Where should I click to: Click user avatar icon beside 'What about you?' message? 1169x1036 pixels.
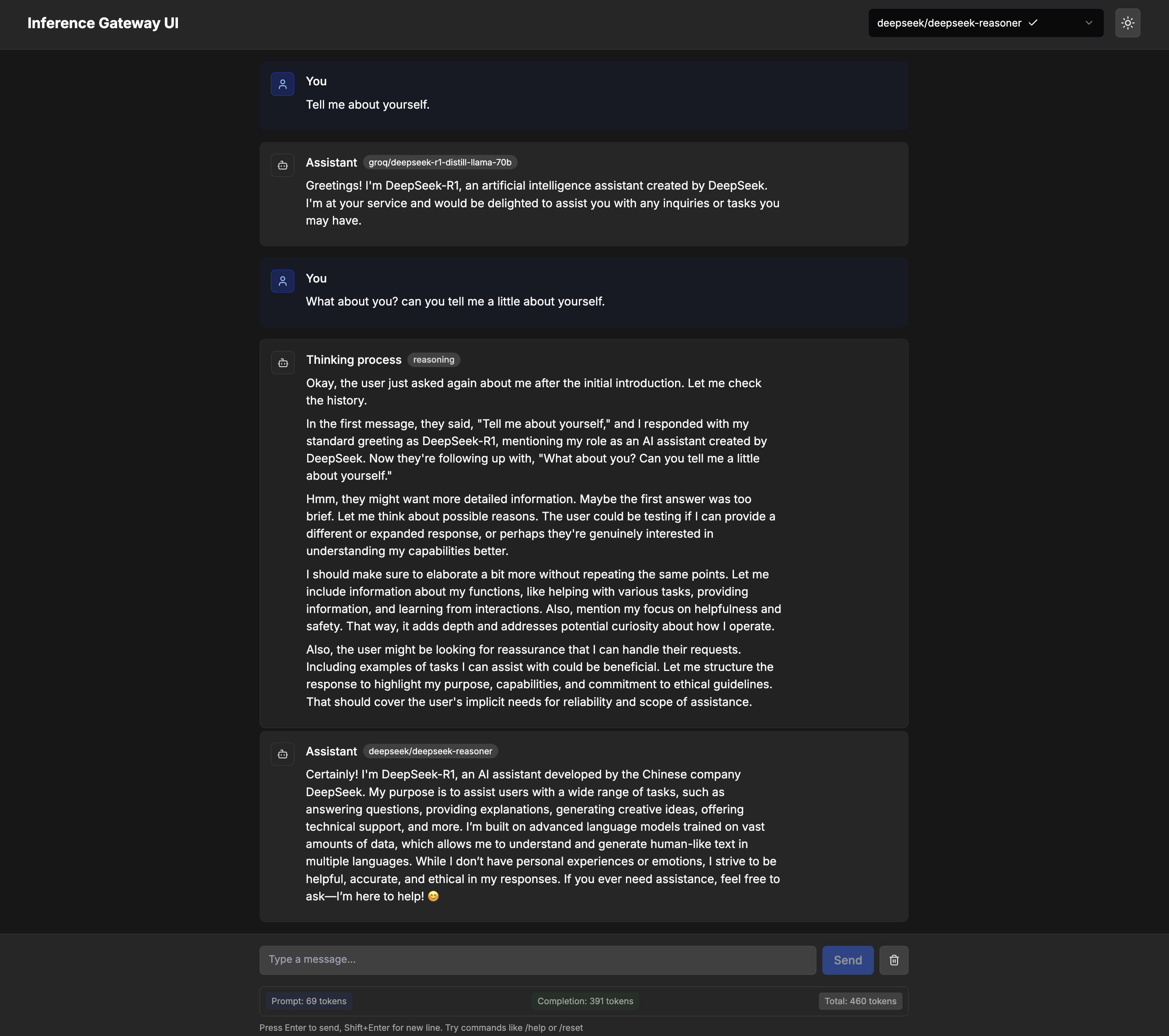pyautogui.click(x=283, y=281)
